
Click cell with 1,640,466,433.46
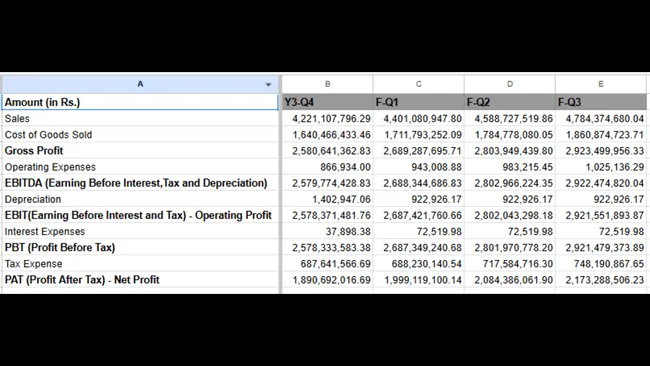(x=327, y=135)
